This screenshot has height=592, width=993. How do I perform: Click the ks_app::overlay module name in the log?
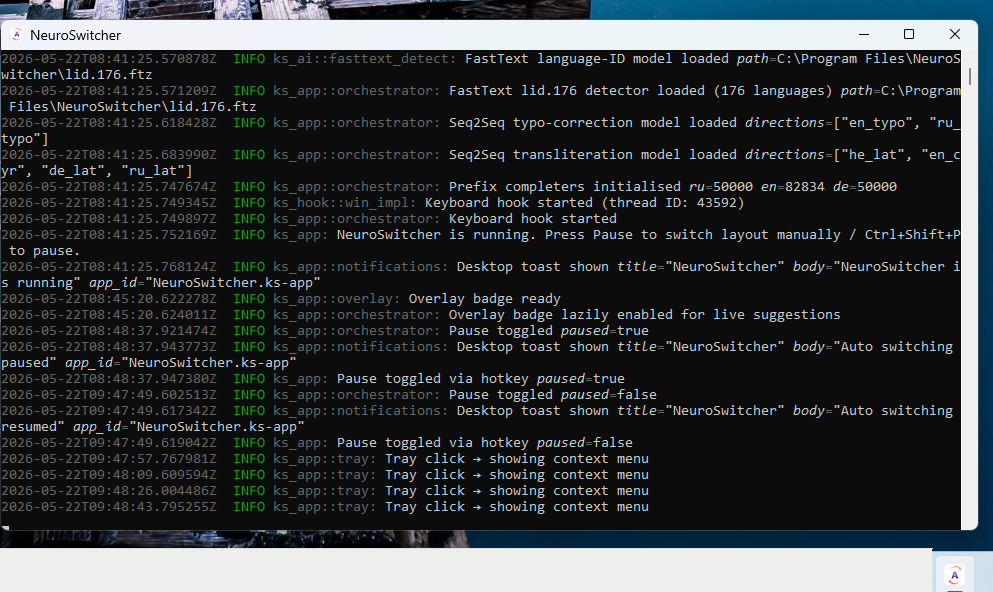(336, 298)
